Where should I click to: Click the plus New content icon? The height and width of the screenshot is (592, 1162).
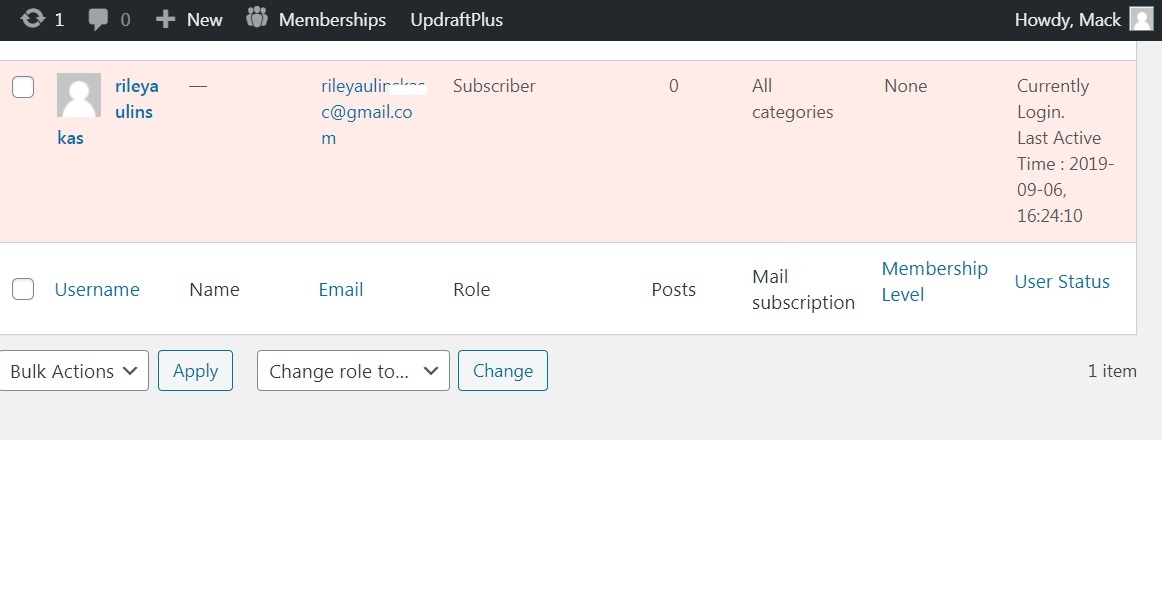click(166, 19)
